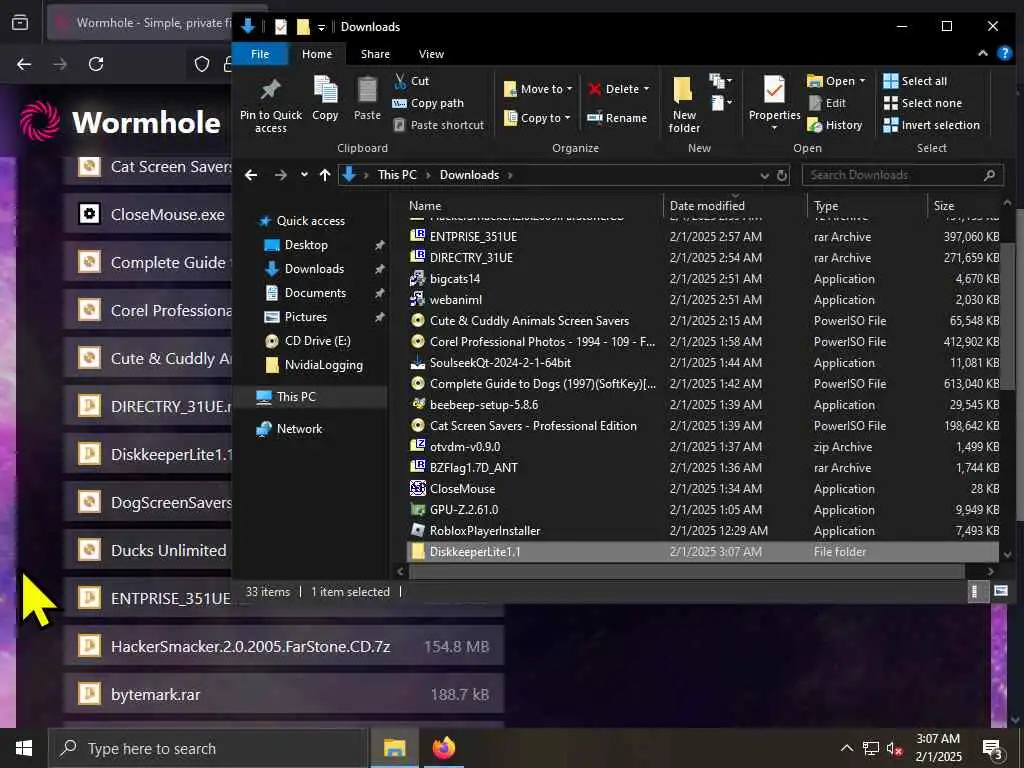This screenshot has height=768, width=1024.
Task: Click Select none
Action: (923, 103)
